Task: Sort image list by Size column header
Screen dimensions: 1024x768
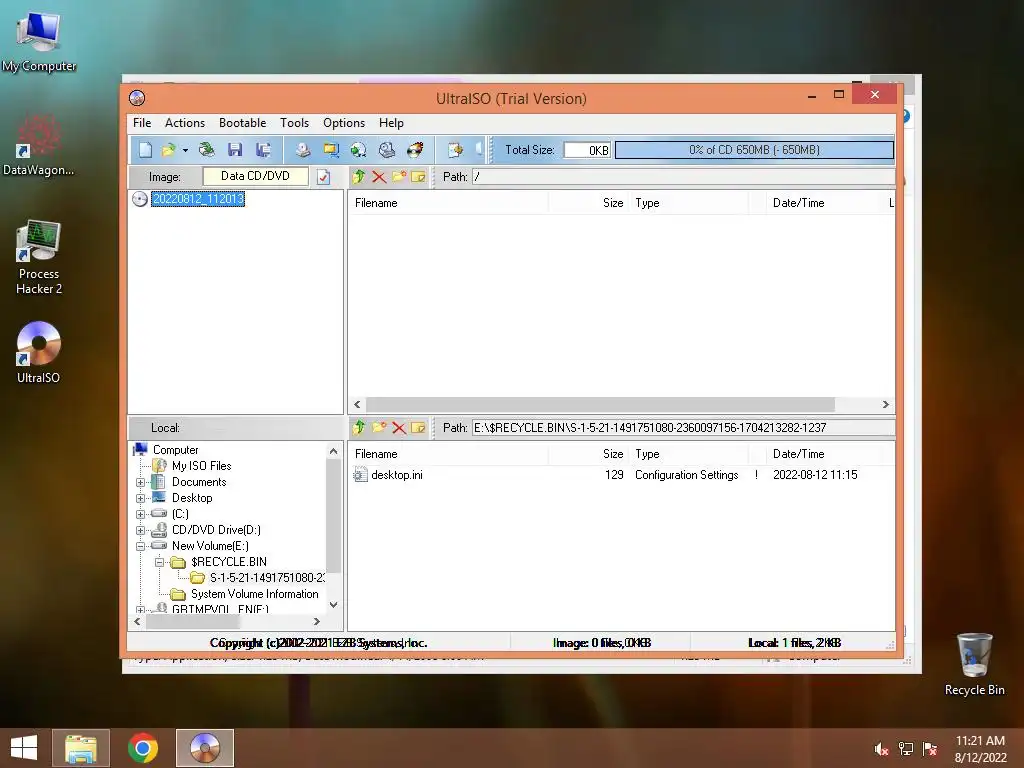Action: 588,203
